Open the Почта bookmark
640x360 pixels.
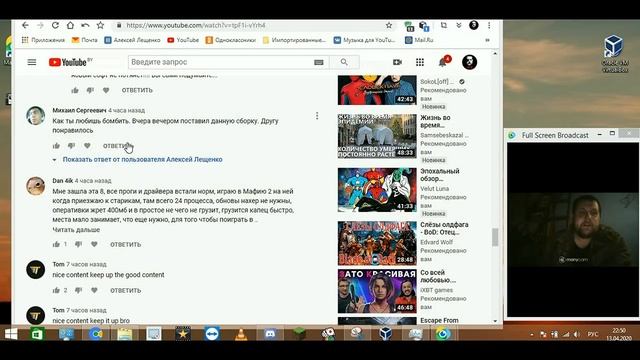point(85,40)
